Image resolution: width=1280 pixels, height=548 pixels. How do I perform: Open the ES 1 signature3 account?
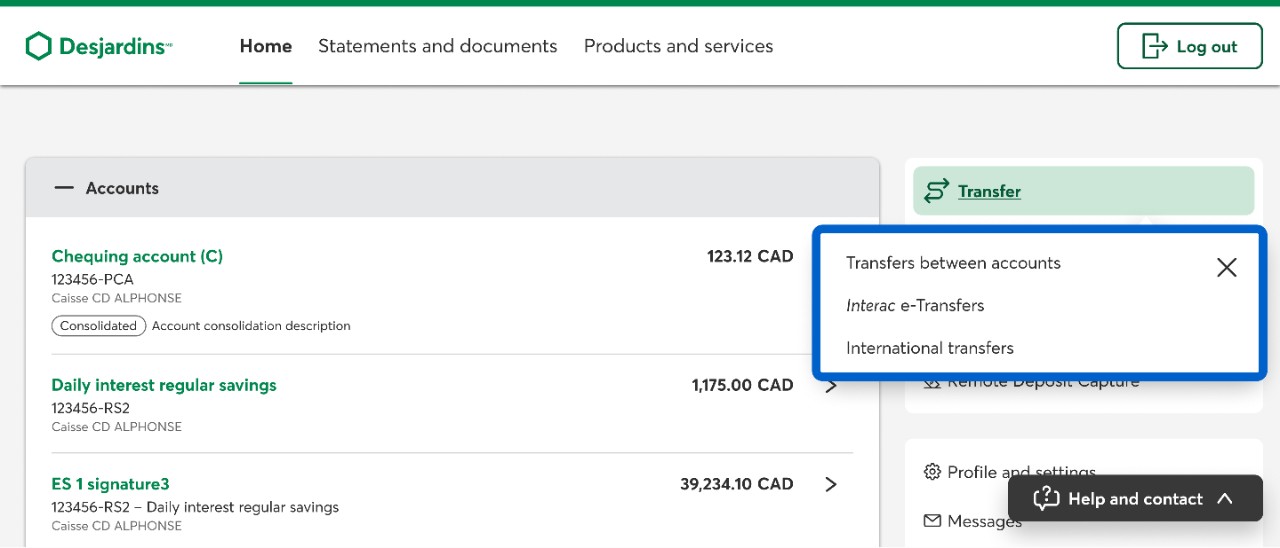(x=110, y=484)
